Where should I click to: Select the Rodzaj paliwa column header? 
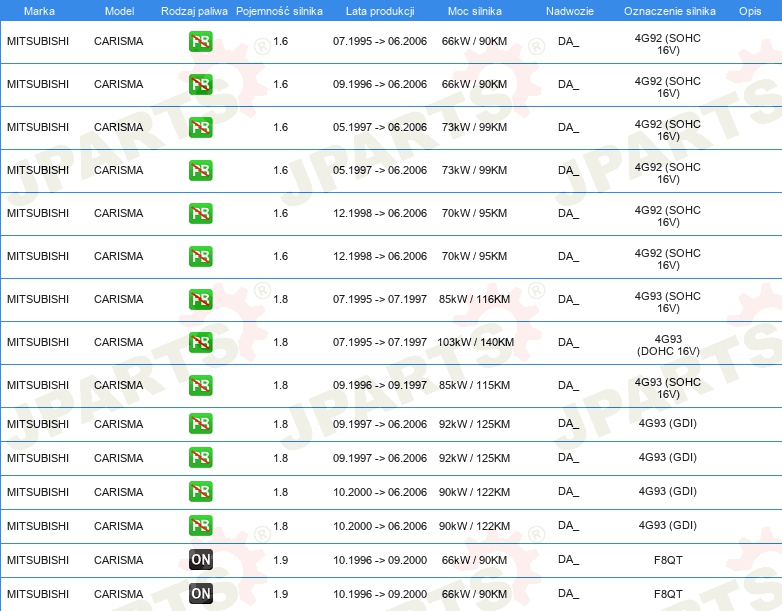194,11
